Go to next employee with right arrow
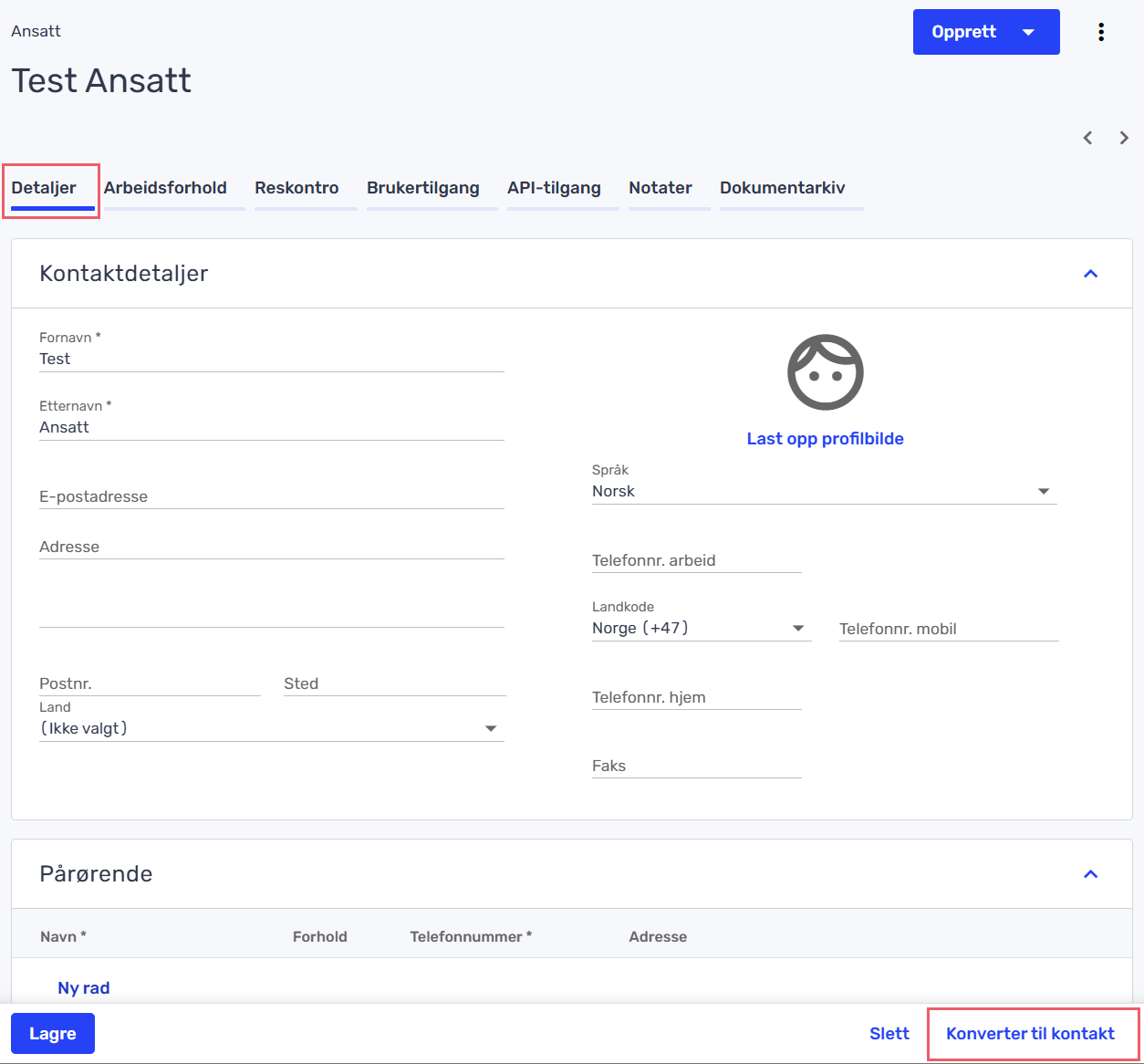1144x1064 pixels. [1124, 138]
